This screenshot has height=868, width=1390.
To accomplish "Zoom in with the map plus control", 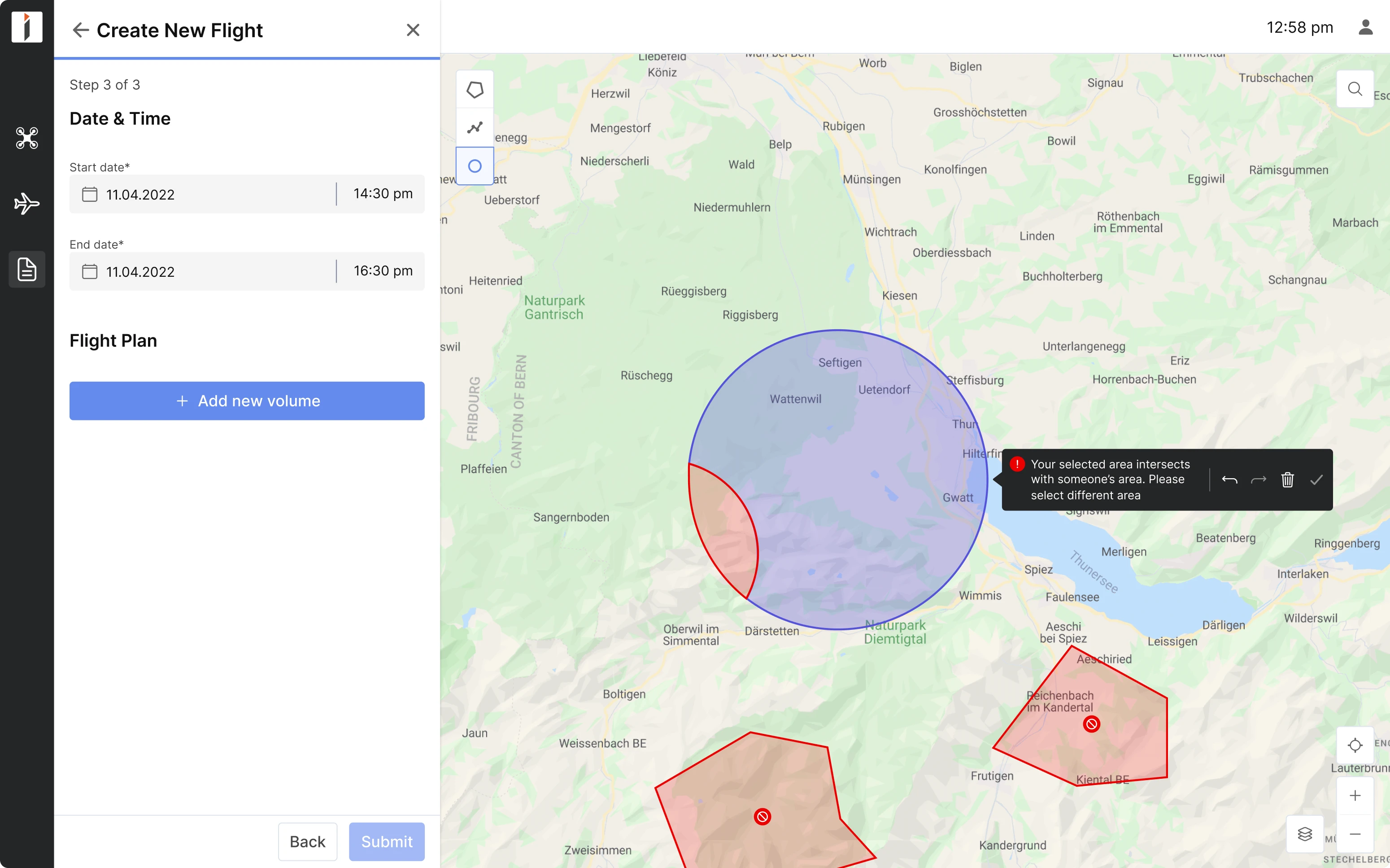I will click(1355, 795).
